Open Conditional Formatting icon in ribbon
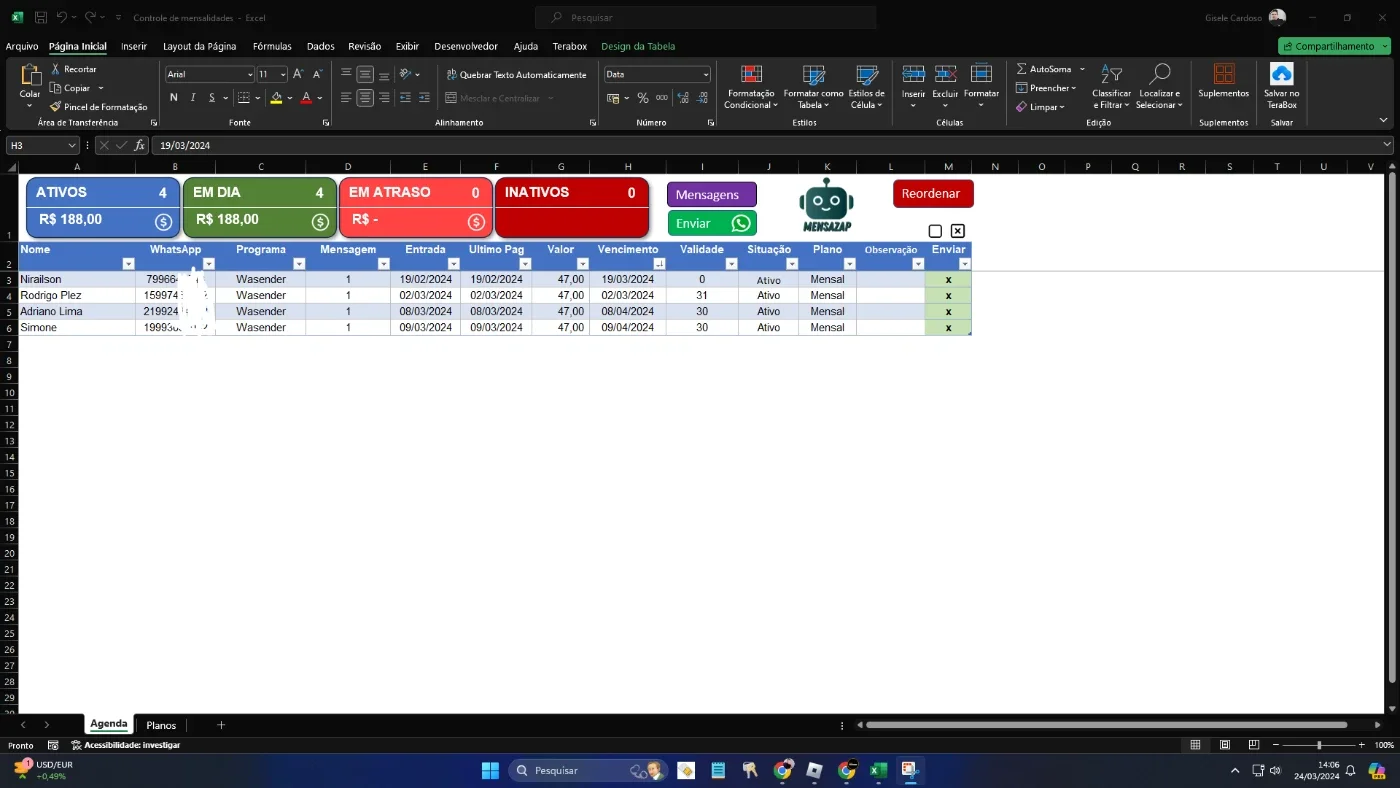Image resolution: width=1400 pixels, height=788 pixels. 751,75
